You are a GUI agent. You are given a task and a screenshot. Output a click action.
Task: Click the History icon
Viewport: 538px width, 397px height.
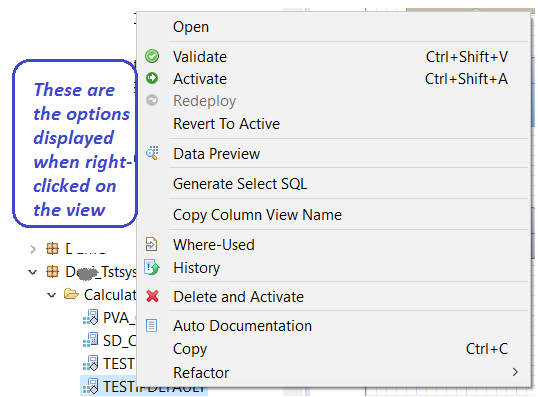152,267
